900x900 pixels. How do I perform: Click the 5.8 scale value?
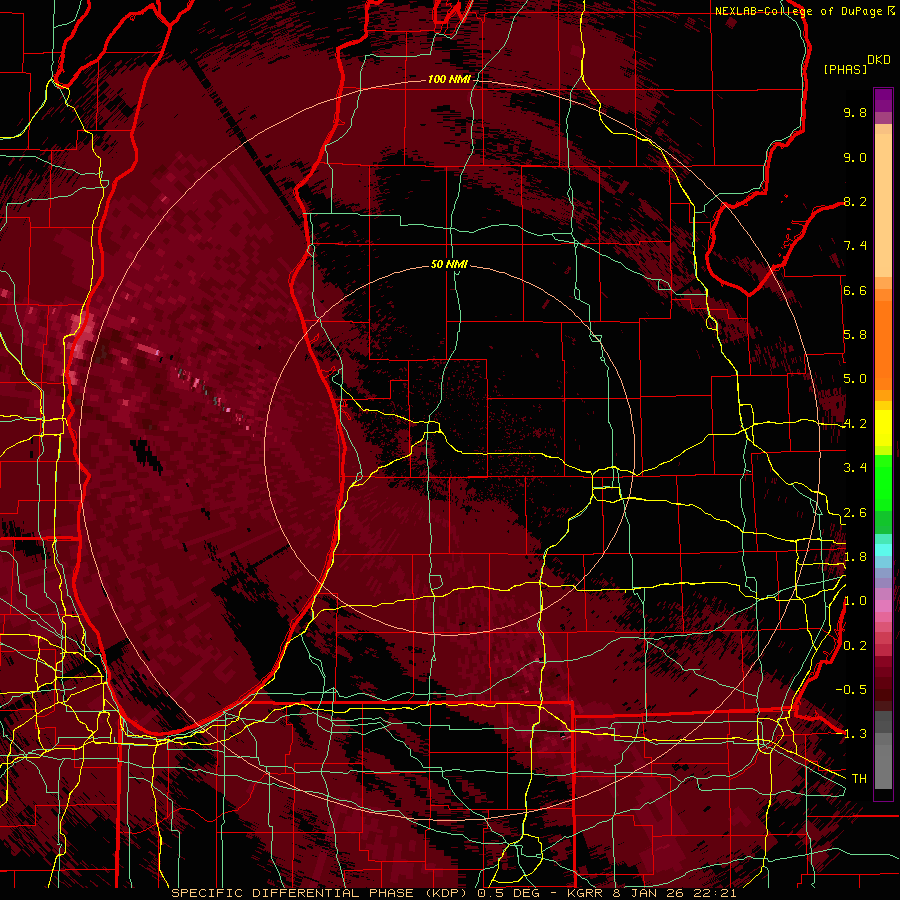tap(855, 335)
